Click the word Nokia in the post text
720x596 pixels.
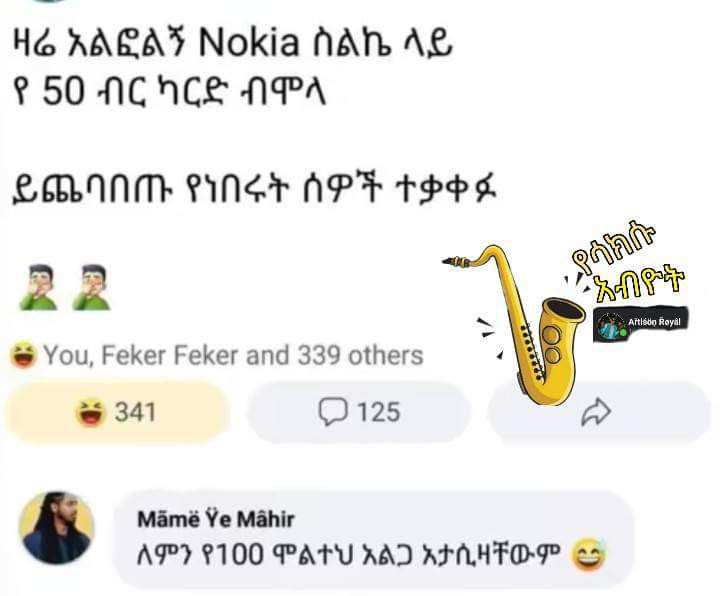click(x=249, y=44)
